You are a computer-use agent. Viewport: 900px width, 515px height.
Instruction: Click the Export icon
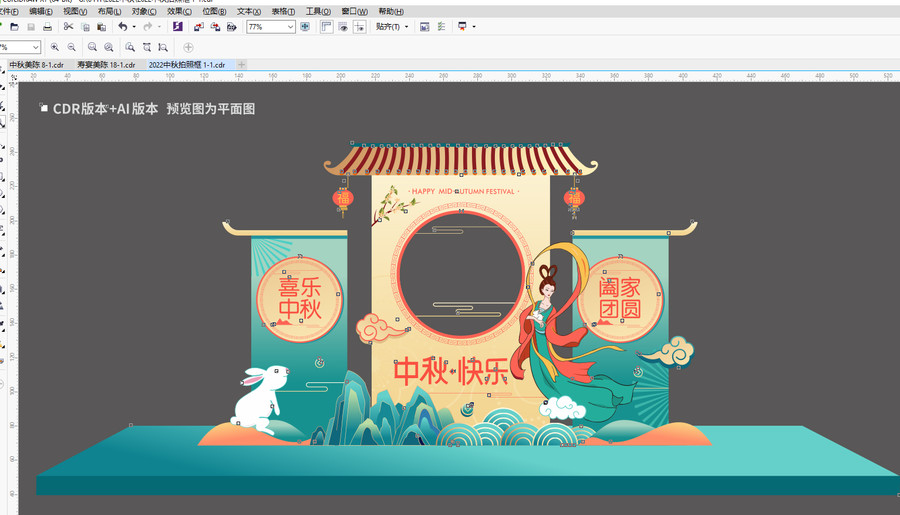click(215, 26)
